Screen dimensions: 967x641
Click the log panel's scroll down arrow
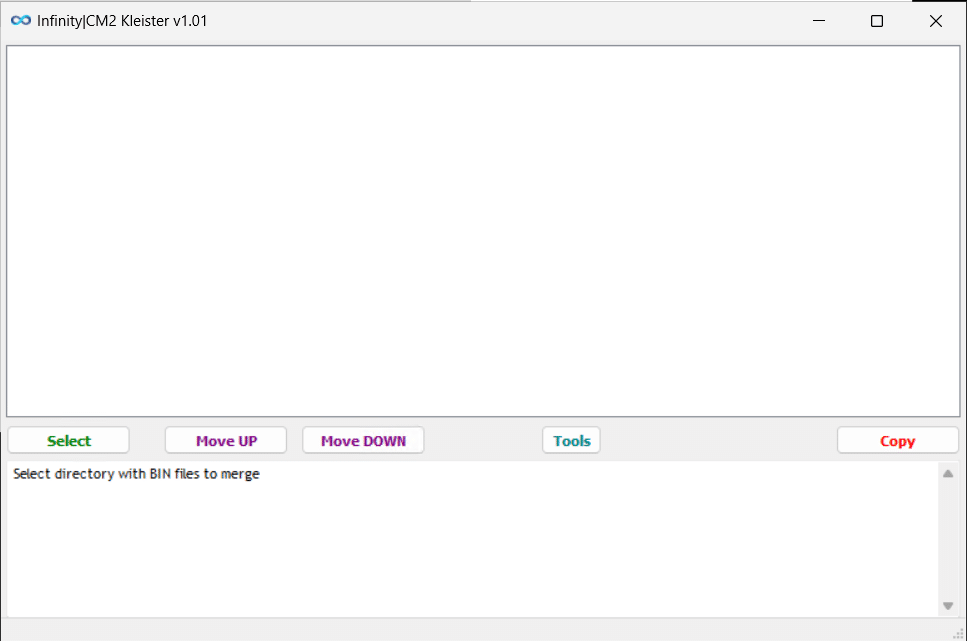coord(948,606)
